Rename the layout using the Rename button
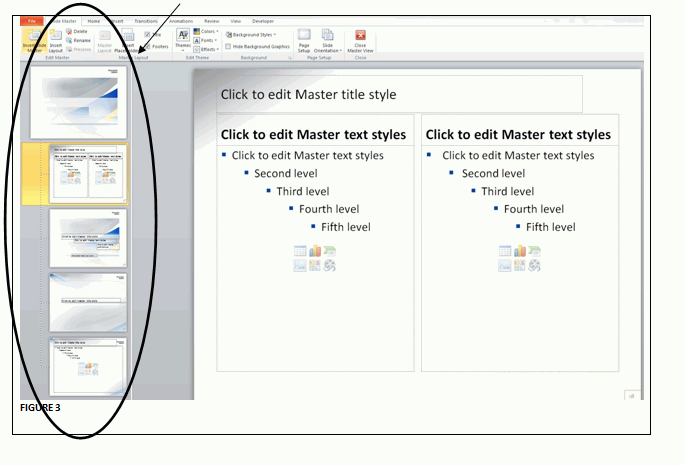685x465 pixels. coord(78,40)
